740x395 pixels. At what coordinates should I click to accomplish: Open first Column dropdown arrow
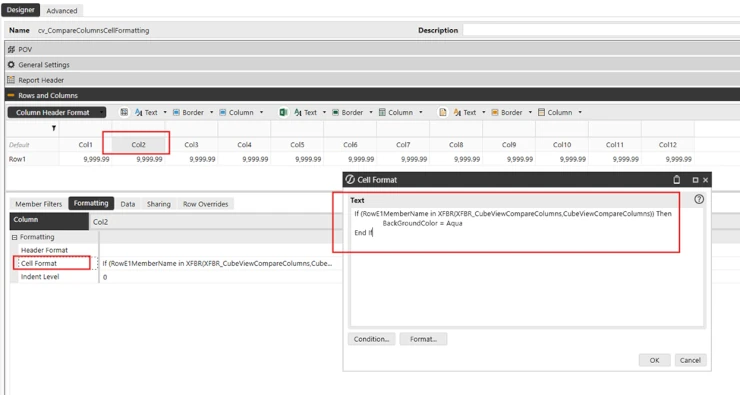point(261,112)
